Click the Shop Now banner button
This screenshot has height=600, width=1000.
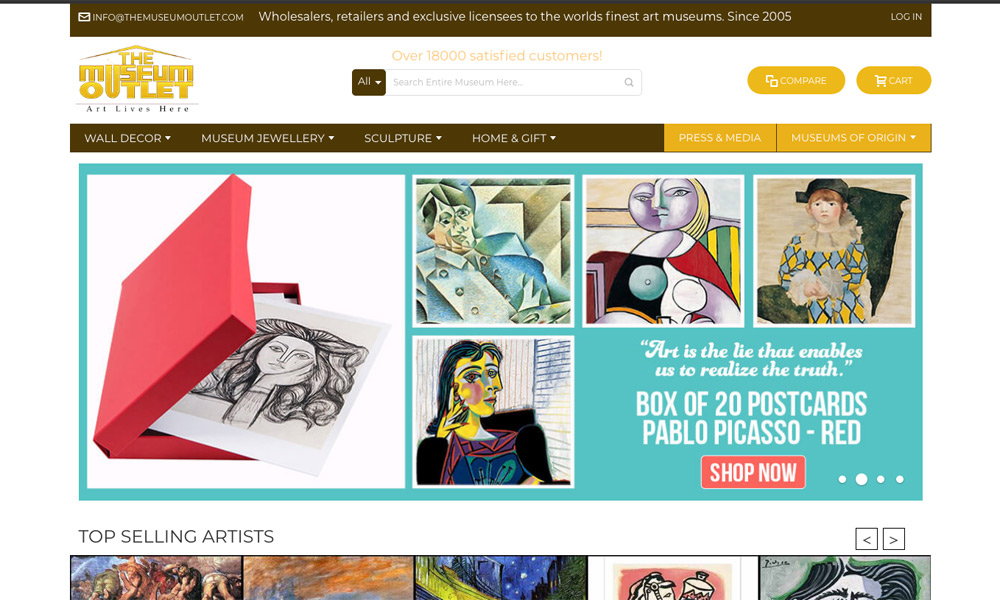[x=753, y=472]
